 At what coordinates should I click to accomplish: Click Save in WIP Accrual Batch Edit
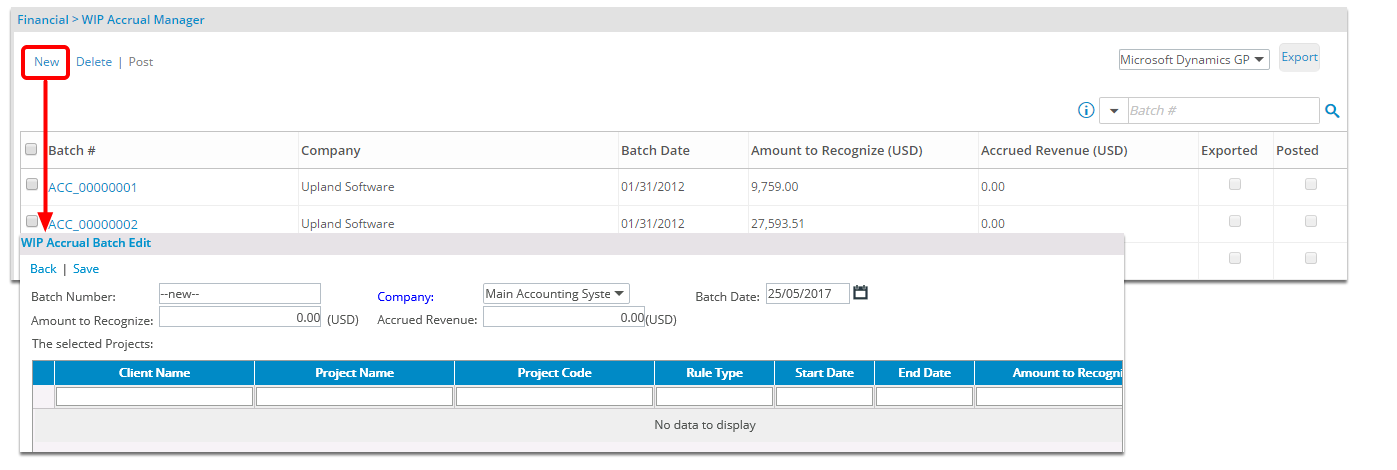pos(86,269)
